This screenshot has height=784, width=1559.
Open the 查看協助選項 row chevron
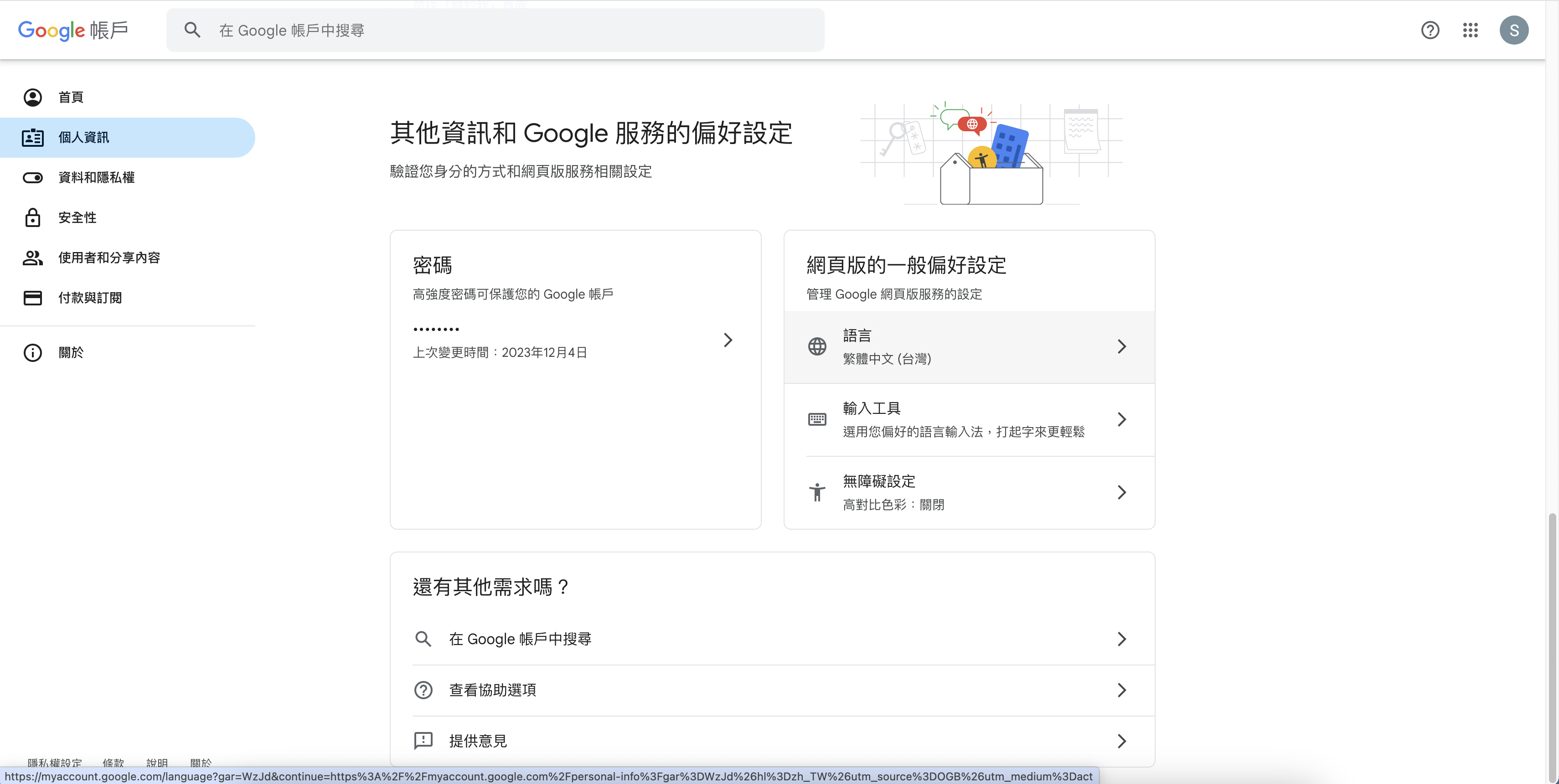tap(1121, 690)
